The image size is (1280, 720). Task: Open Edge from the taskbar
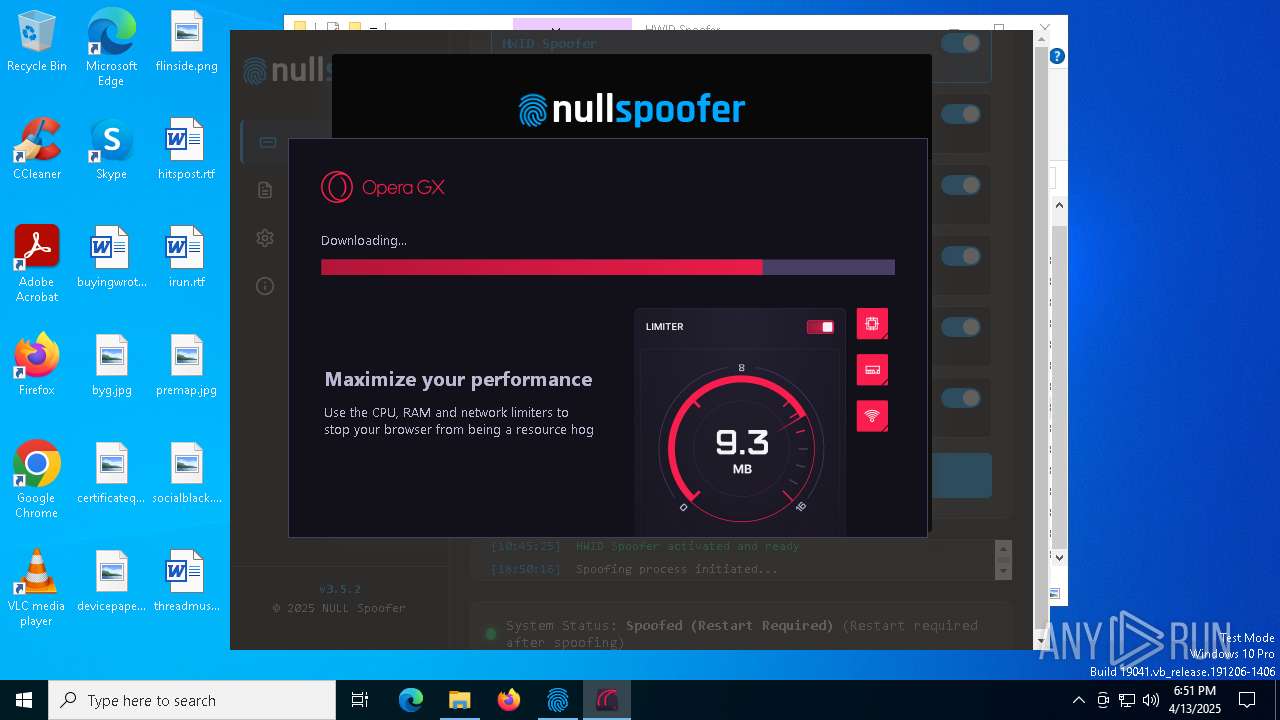(411, 700)
